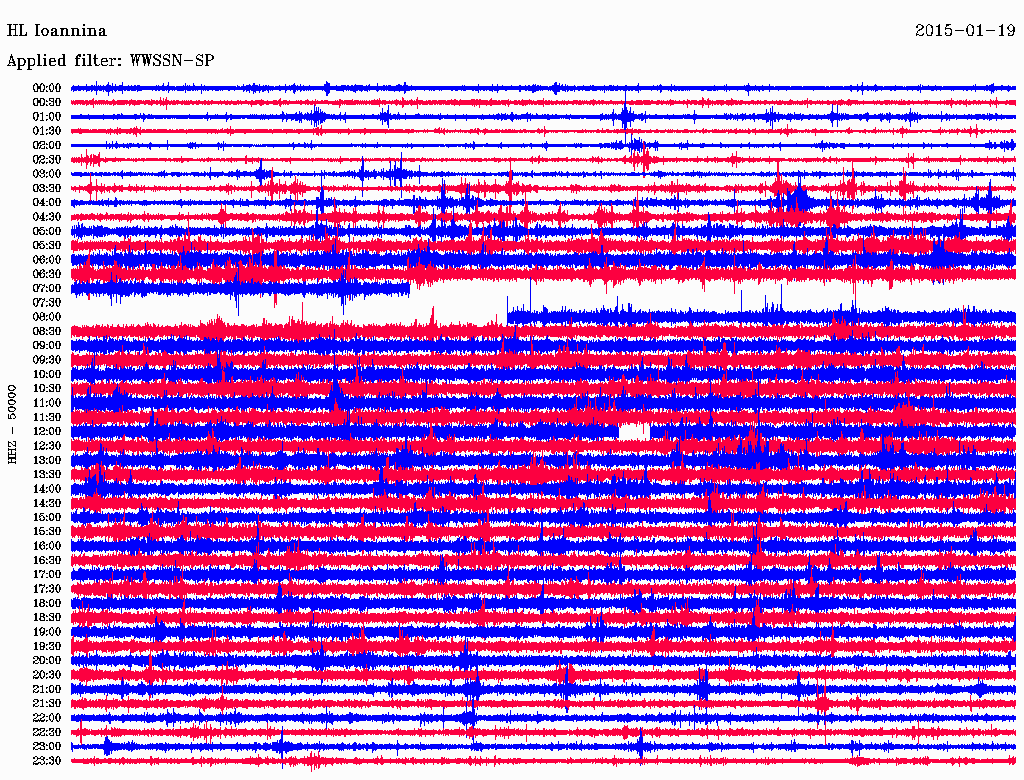Viewport: 1024px width, 780px height.
Task: Select the 10:00 time label
Action: 47,374
